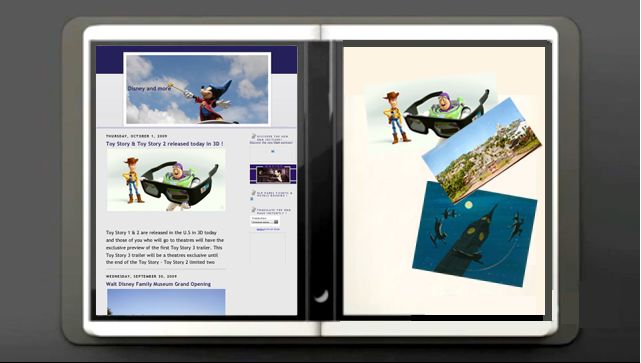Open the 'Toy Story & Toy Story 2 released today in 3D' post link
Image resolution: width=641 pixels, height=363 pixels.
(x=164, y=144)
